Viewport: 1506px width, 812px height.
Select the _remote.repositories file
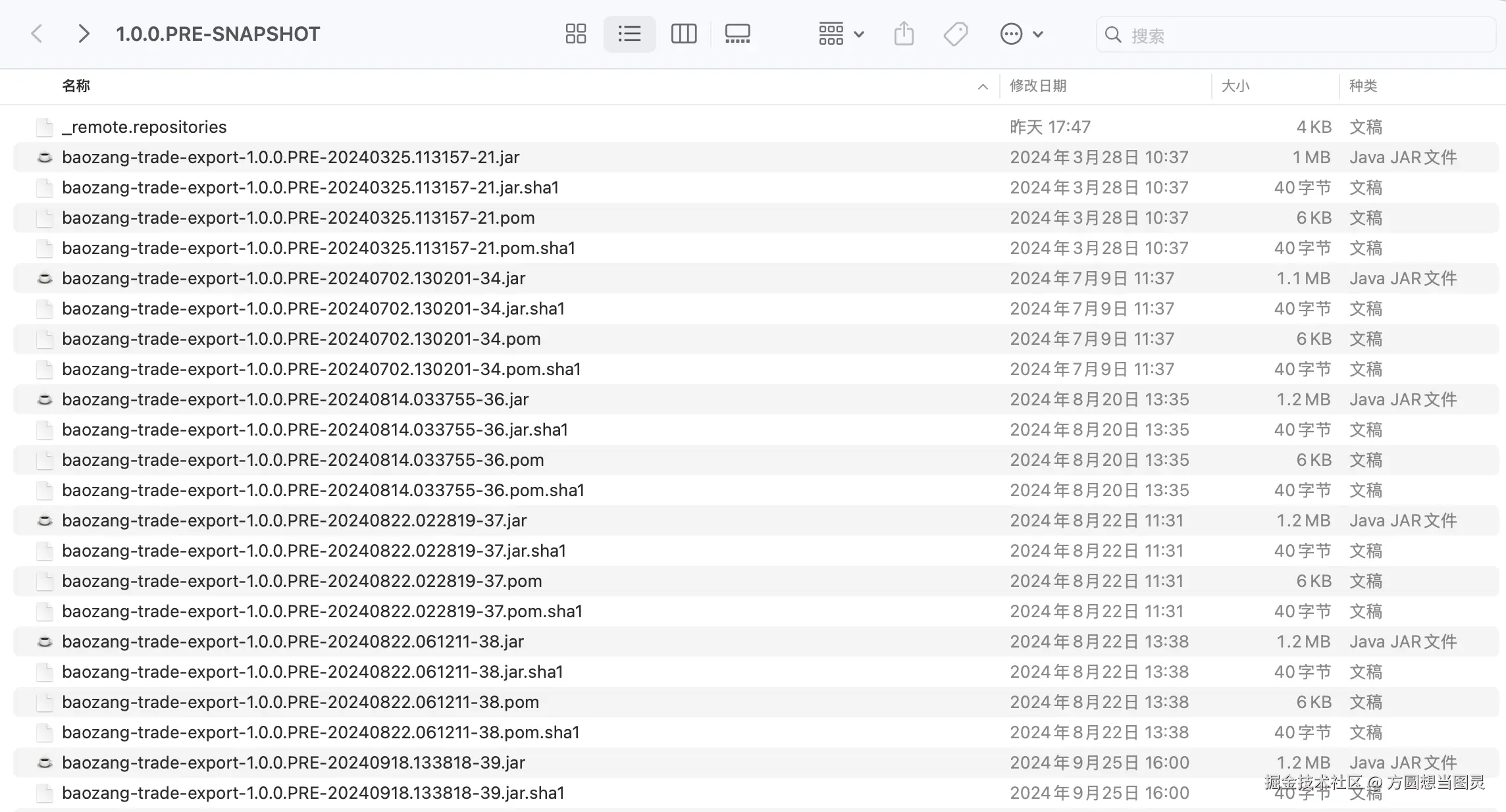pos(144,127)
